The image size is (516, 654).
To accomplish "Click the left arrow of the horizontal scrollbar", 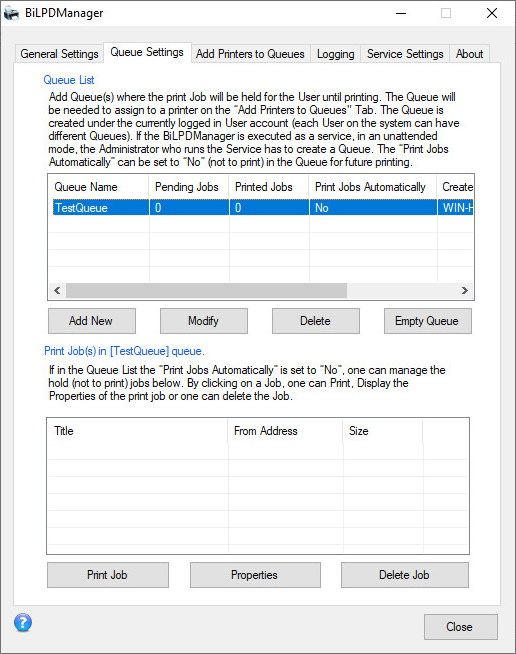I will [x=57, y=290].
